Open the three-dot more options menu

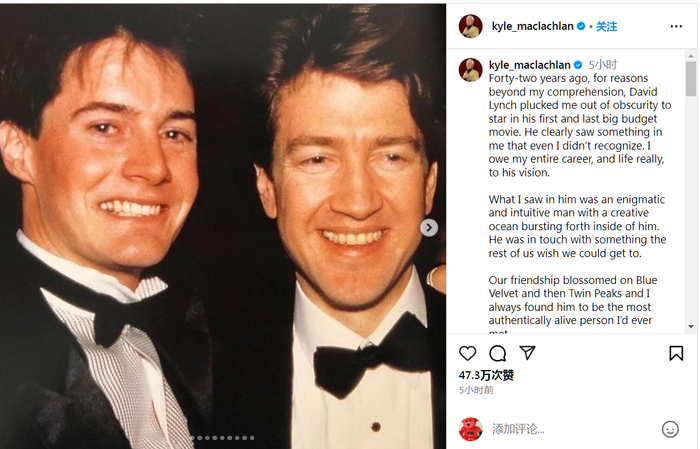[676, 26]
